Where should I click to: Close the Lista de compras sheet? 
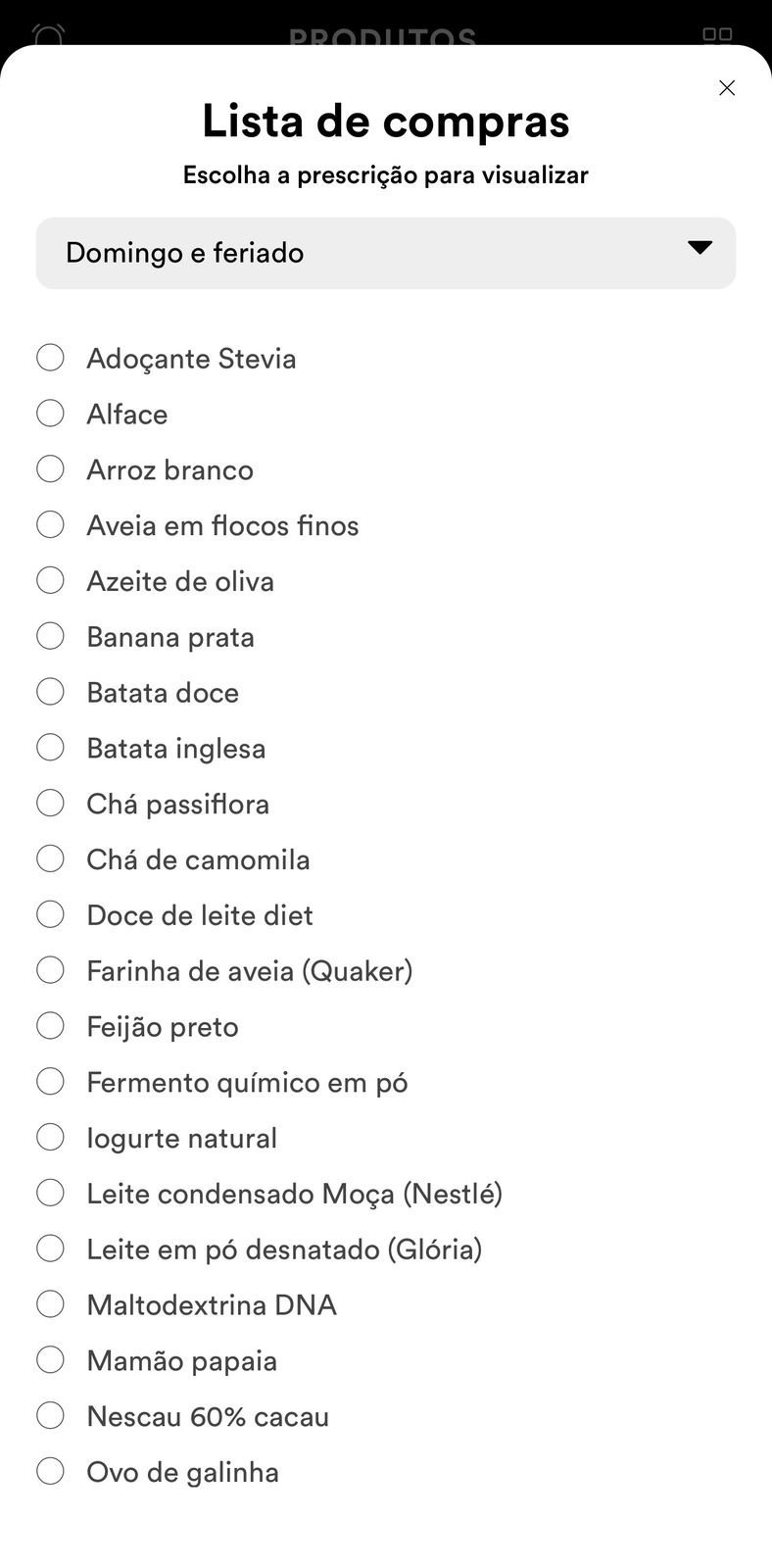pos(726,88)
